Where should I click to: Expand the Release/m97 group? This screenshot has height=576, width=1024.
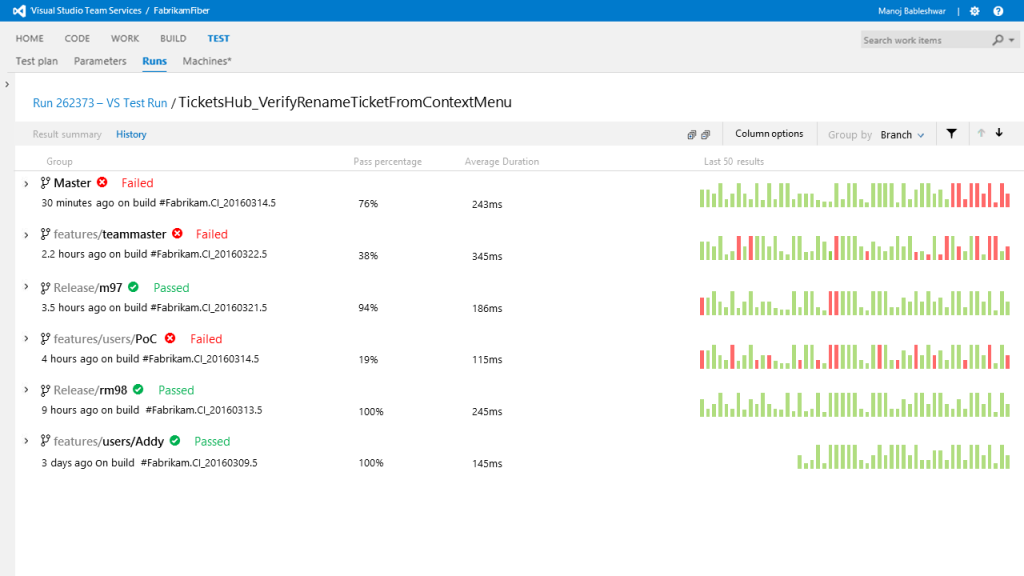pyautogui.click(x=26, y=287)
